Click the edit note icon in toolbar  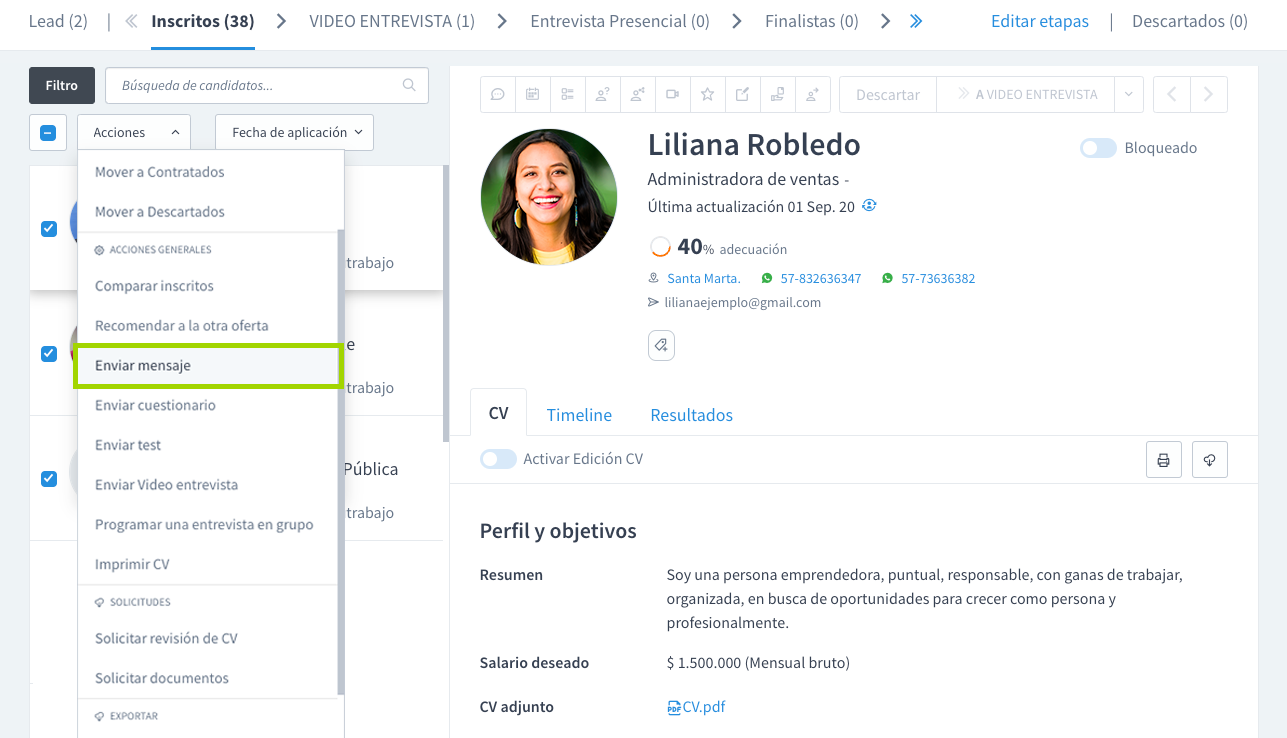[742, 93]
